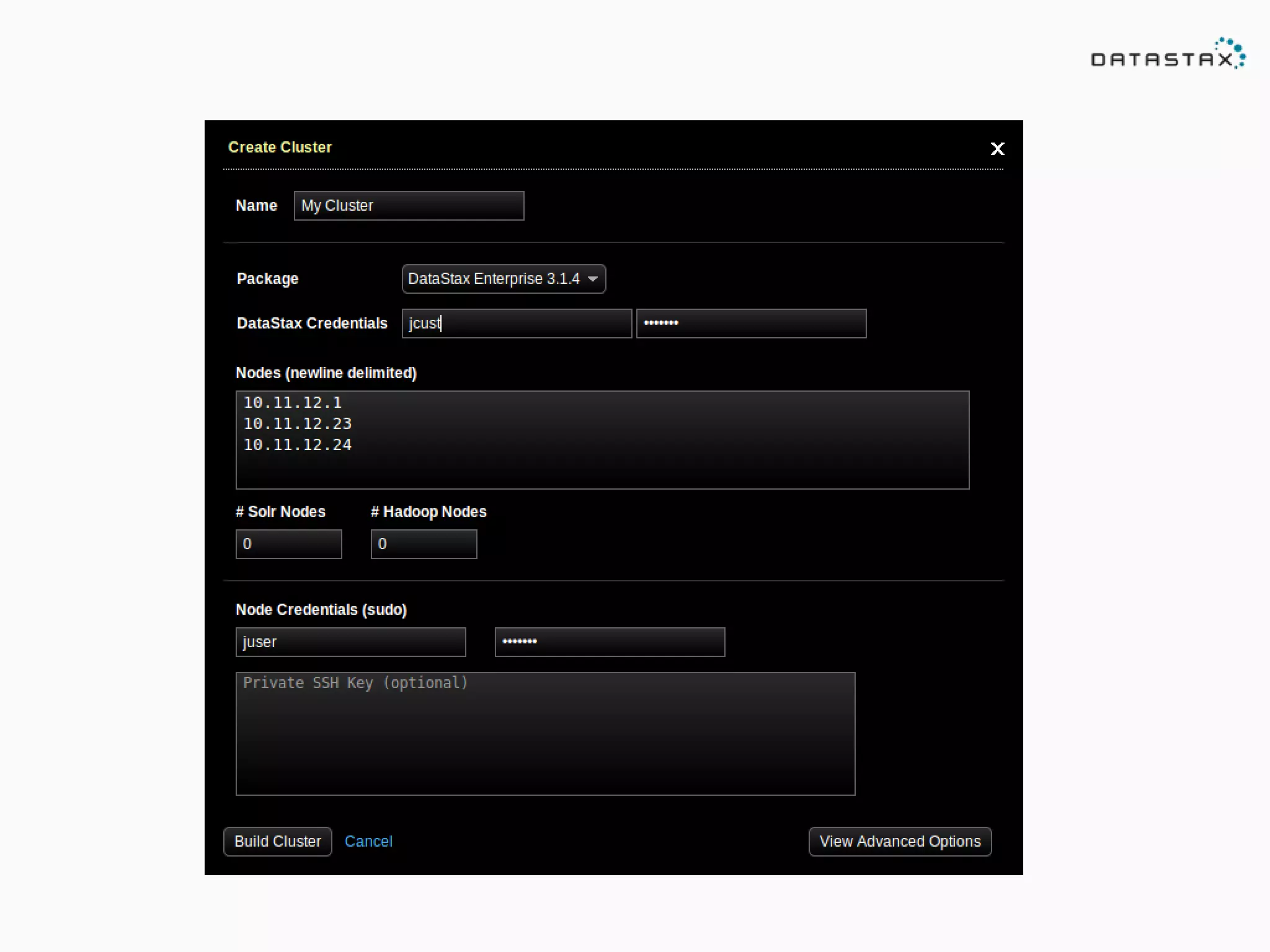Select the # Solr Nodes field
The width and height of the screenshot is (1270, 952).
pos(288,544)
